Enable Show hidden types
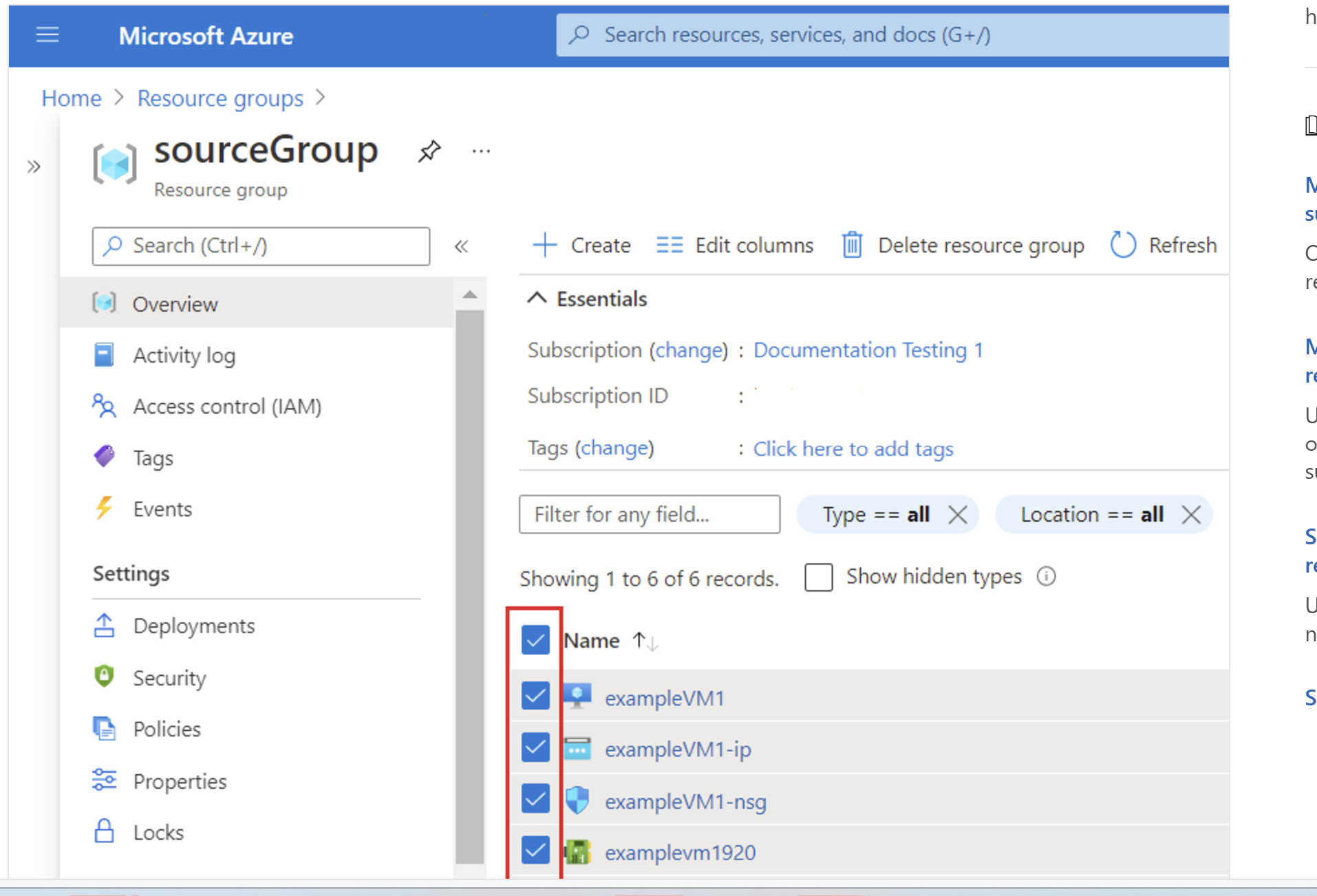Screen dimensions: 1317x896 (x=818, y=577)
